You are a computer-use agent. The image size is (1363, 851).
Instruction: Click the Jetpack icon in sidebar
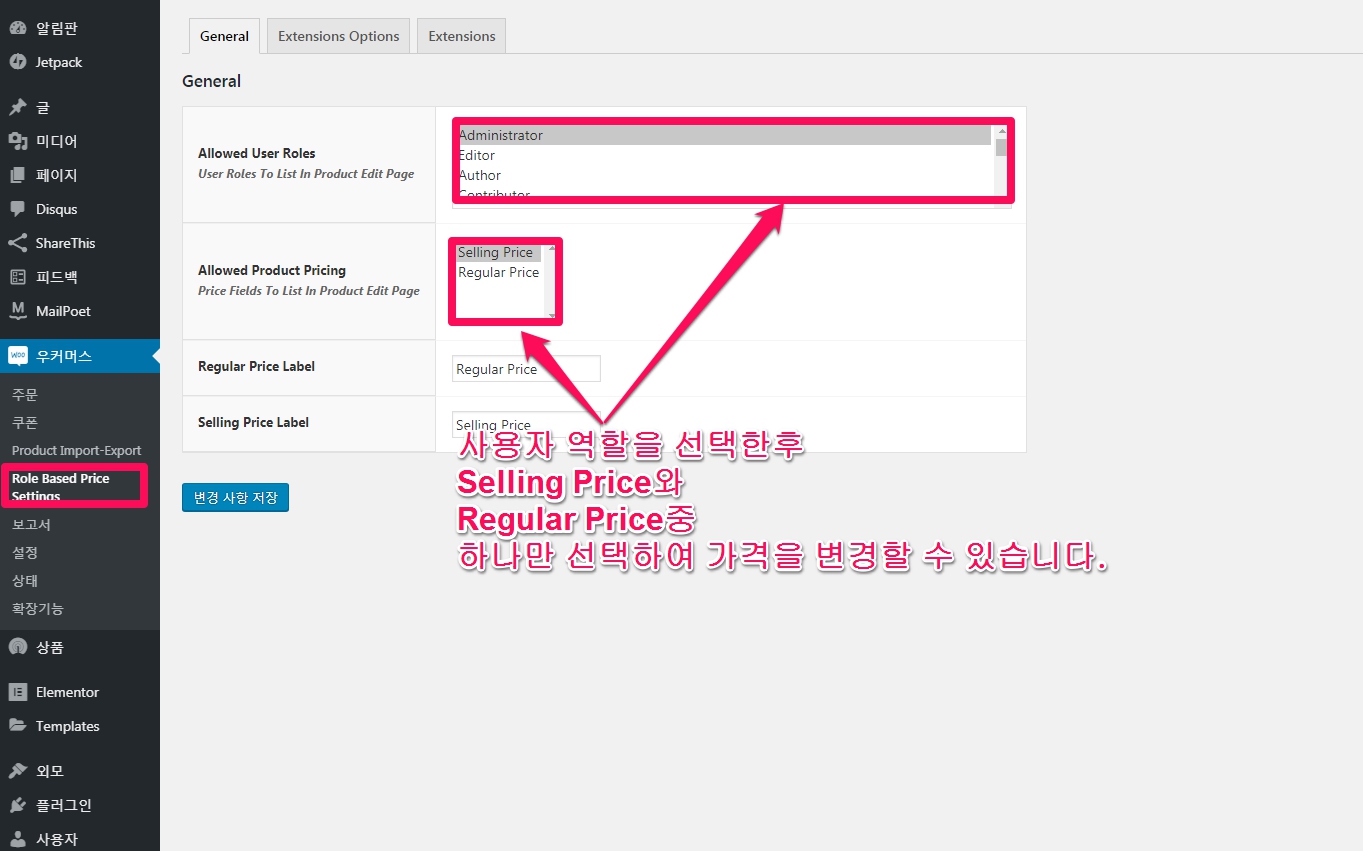(x=17, y=62)
